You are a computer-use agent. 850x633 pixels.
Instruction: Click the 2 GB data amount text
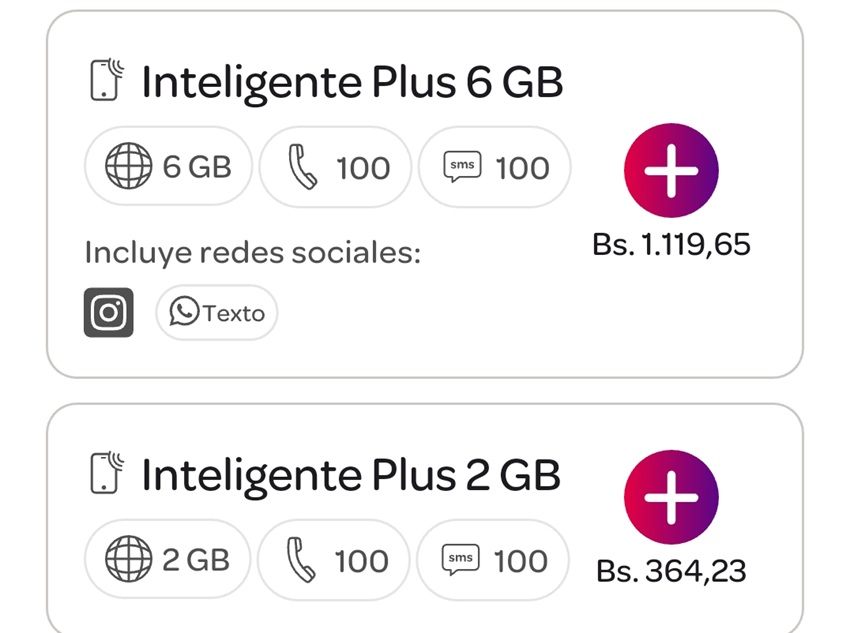196,560
